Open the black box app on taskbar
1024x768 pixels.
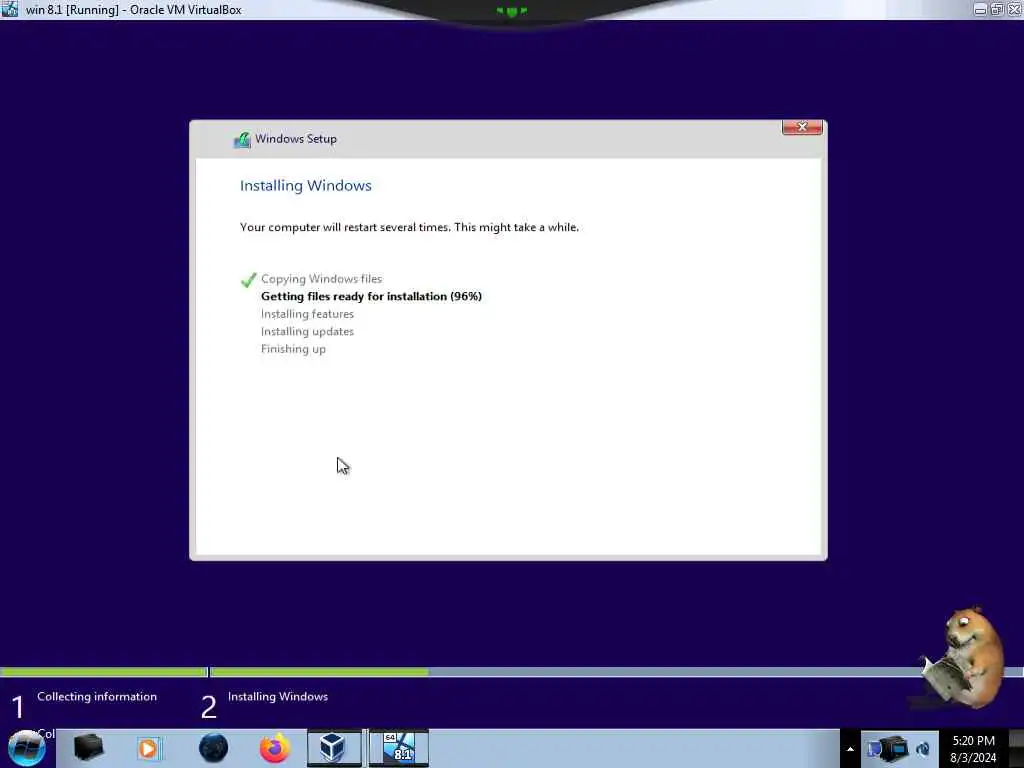[88, 748]
